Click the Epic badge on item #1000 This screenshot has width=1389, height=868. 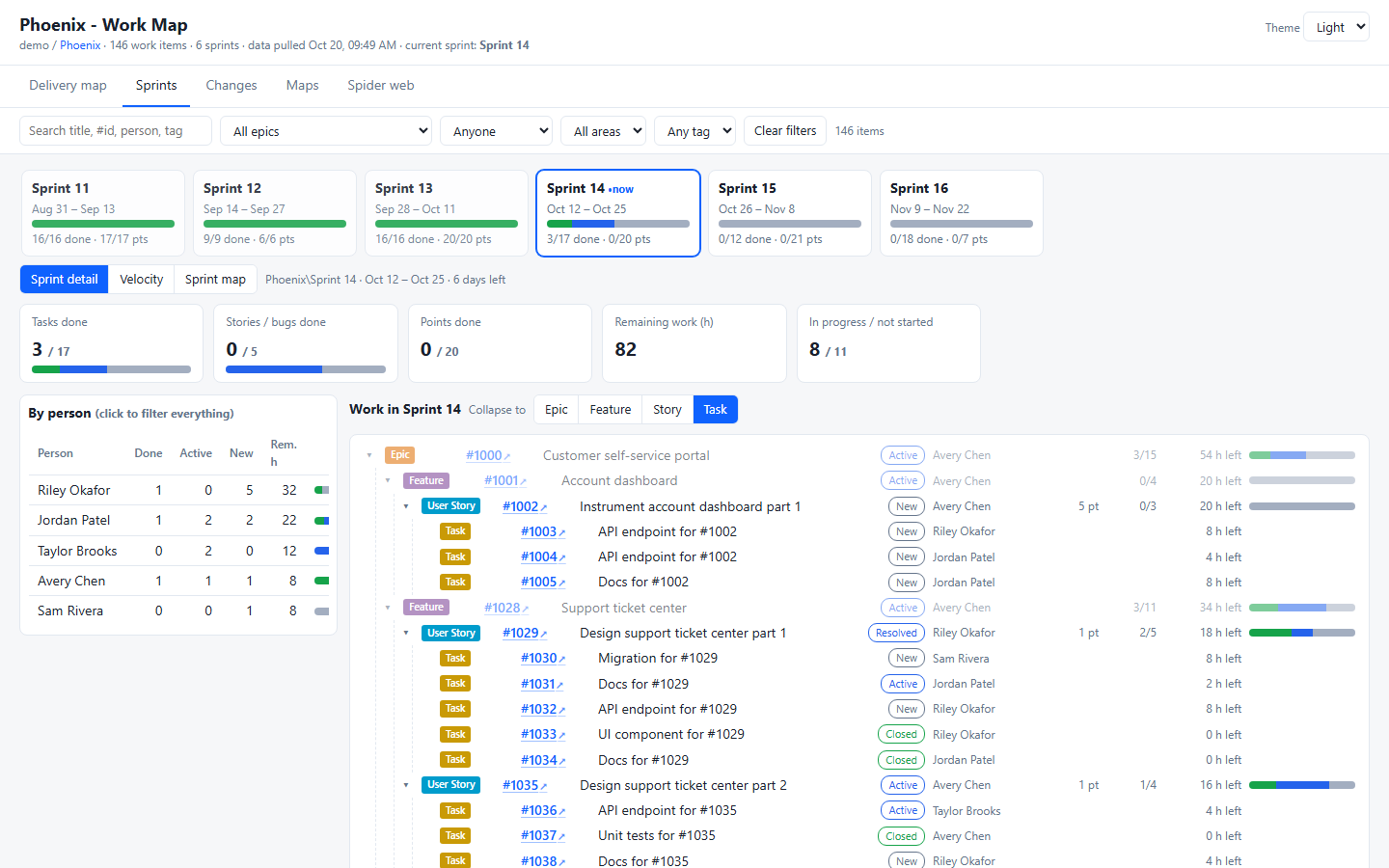(x=399, y=455)
